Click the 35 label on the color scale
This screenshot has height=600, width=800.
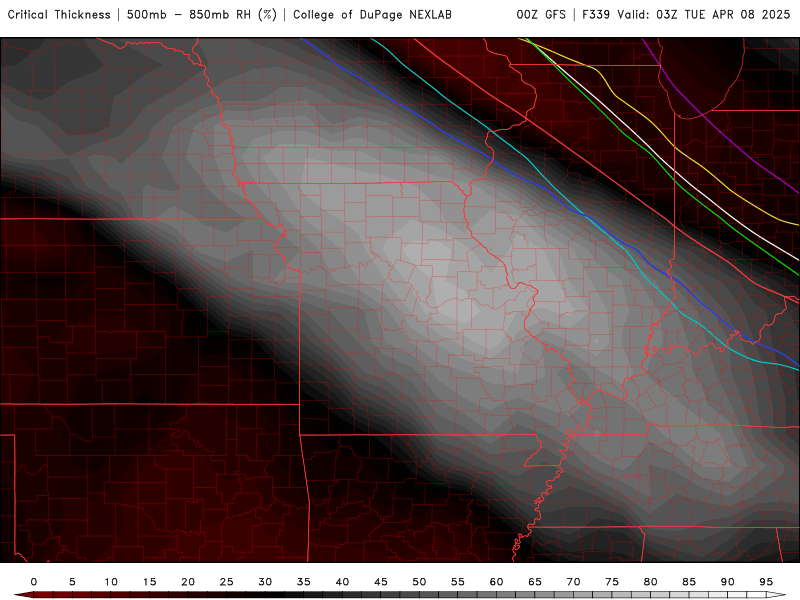click(304, 582)
